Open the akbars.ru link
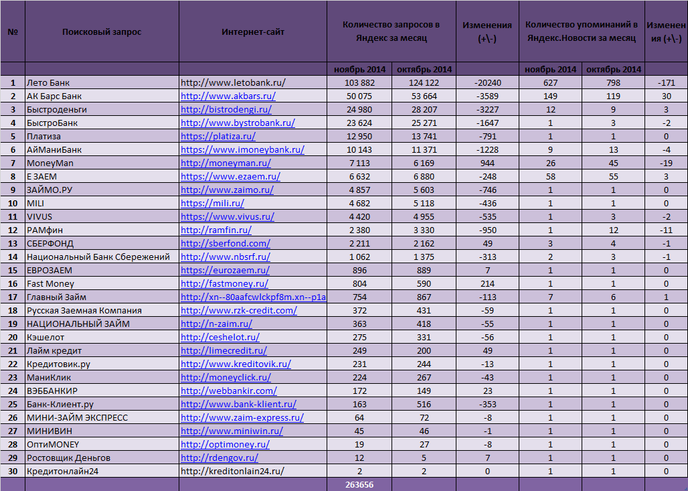Screen dimensions: 688x491 tap(228, 96)
